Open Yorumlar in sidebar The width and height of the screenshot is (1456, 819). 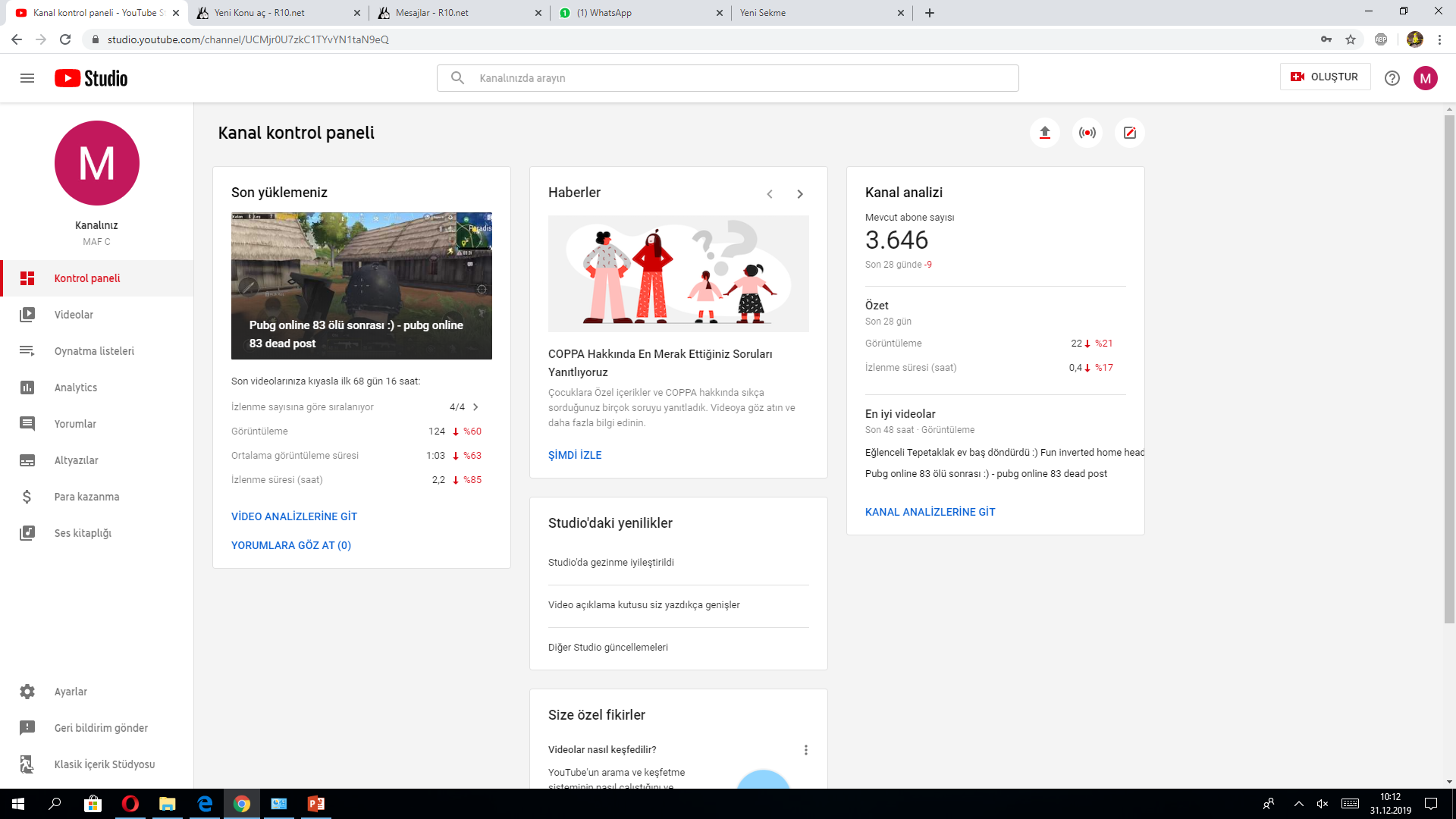click(97, 424)
